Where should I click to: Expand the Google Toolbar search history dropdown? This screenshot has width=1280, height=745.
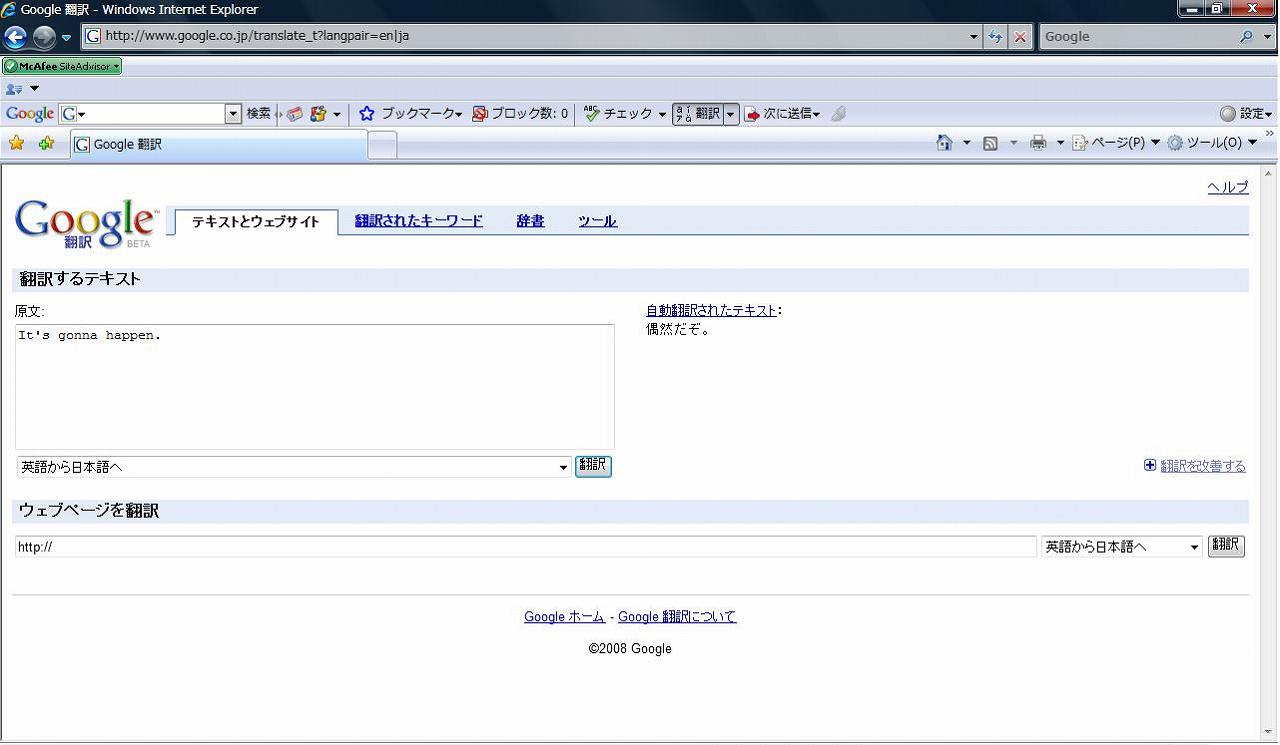point(234,114)
